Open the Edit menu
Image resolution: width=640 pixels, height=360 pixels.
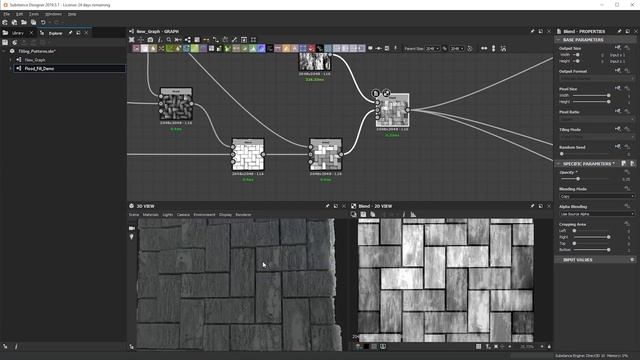19,14
